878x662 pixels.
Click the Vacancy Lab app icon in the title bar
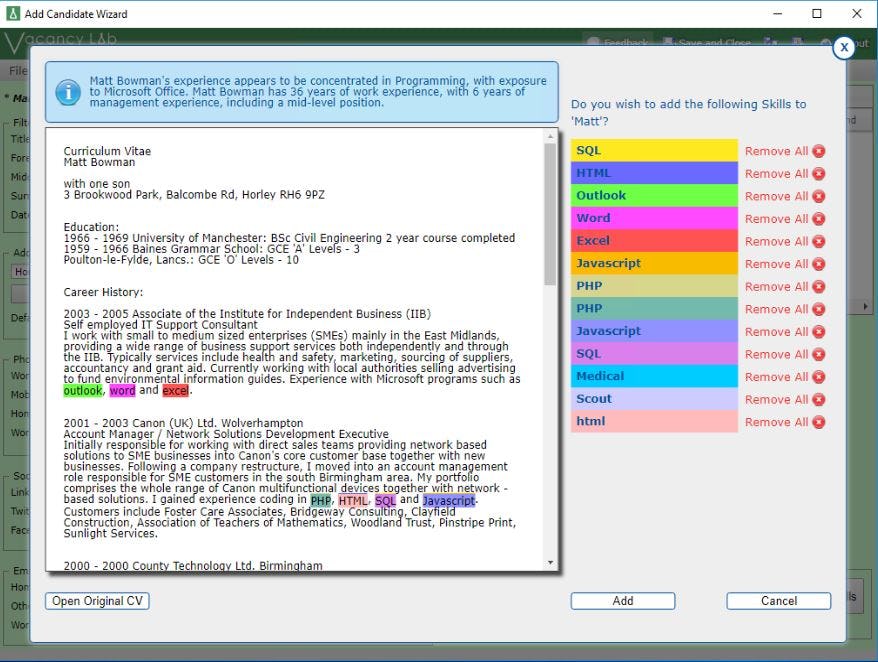click(11, 13)
